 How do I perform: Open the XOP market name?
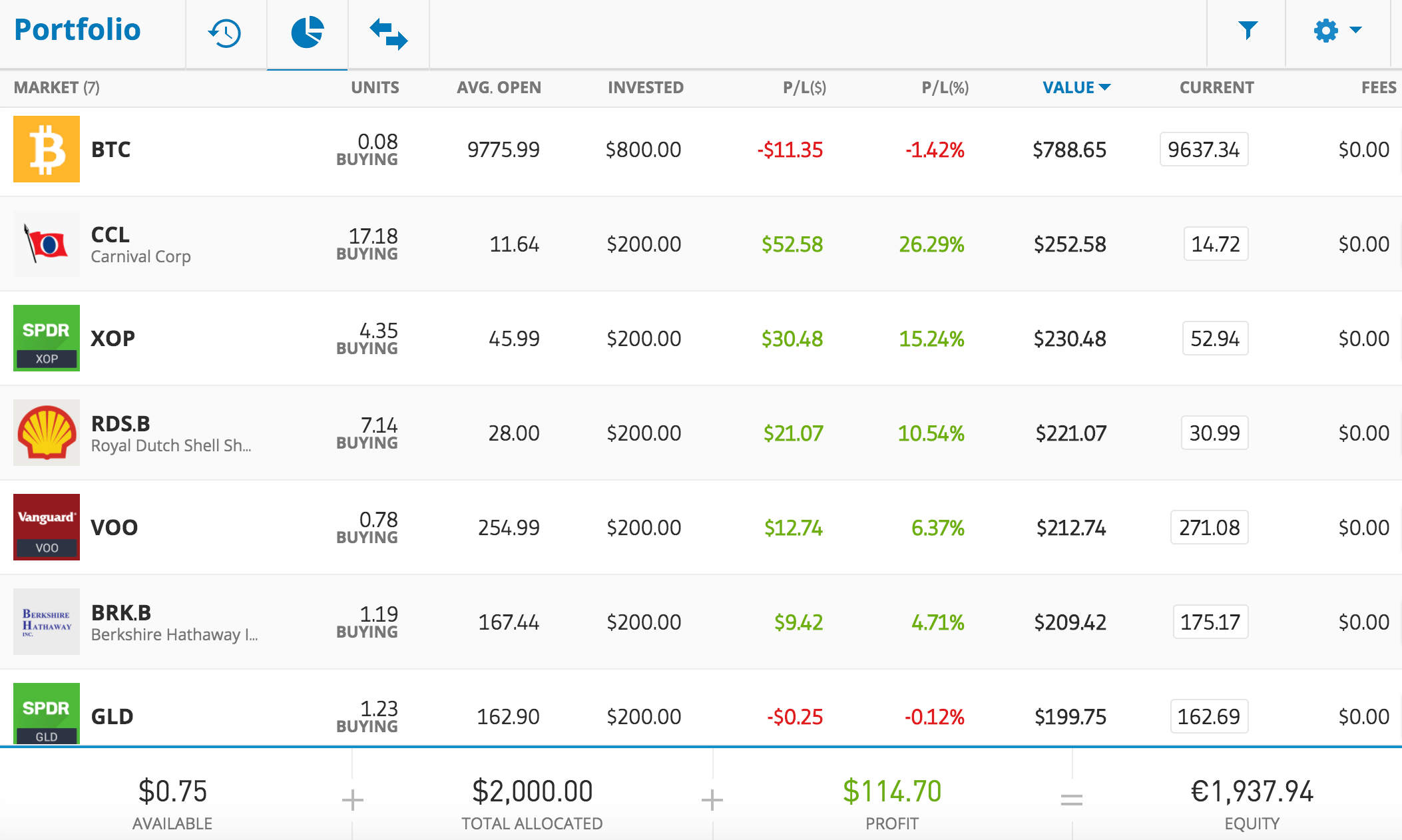[113, 338]
